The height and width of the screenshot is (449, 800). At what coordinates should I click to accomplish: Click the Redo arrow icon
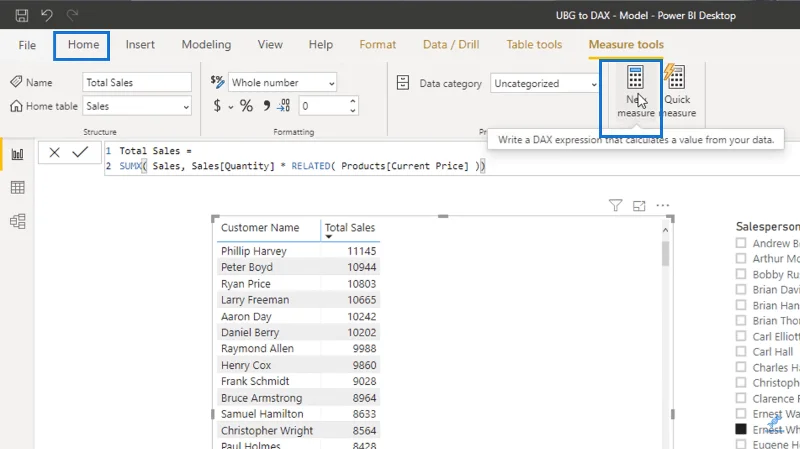point(72,15)
